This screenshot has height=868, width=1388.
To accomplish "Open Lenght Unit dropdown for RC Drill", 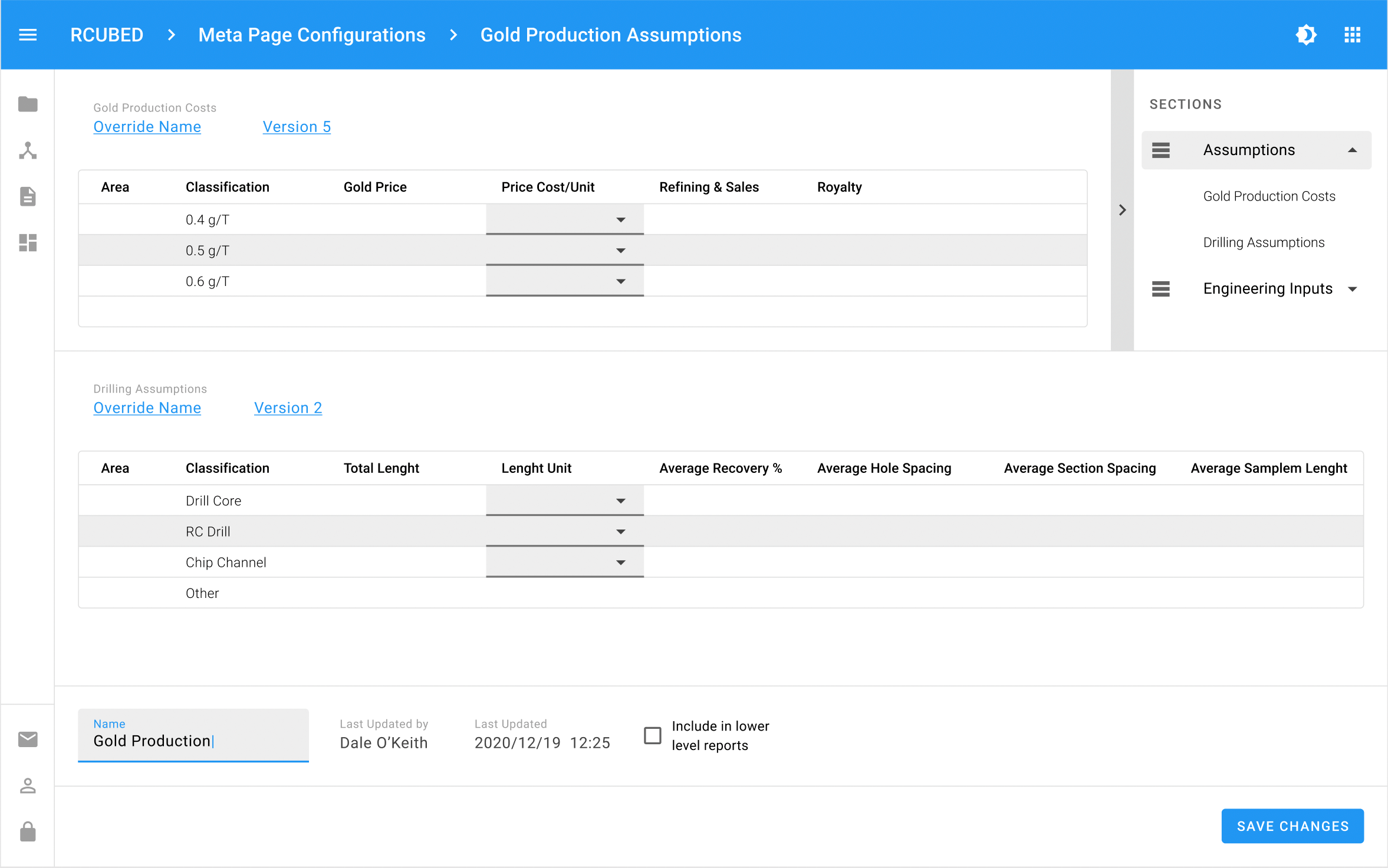I will [564, 532].
